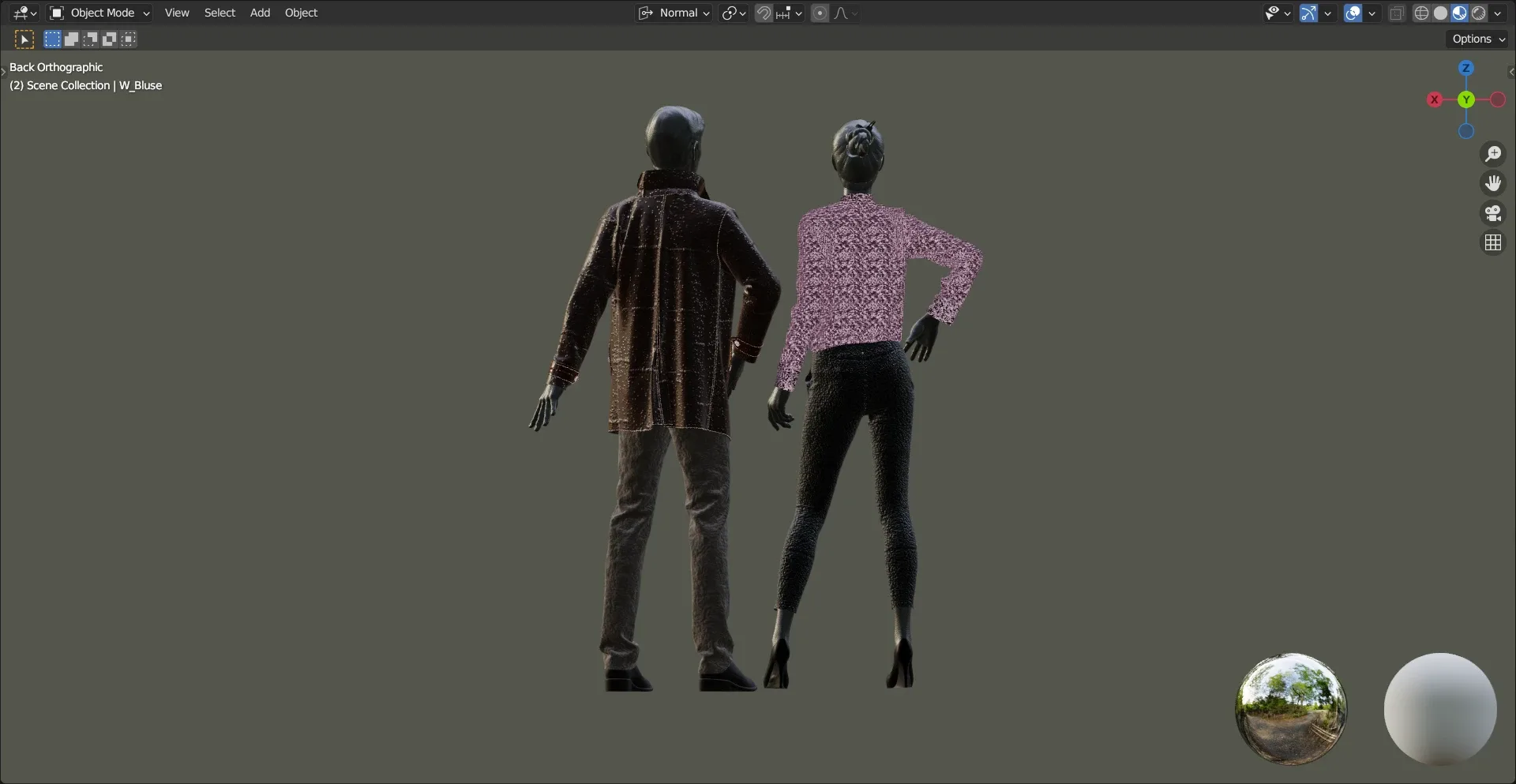Toggle Show Overlays button

point(1353,13)
